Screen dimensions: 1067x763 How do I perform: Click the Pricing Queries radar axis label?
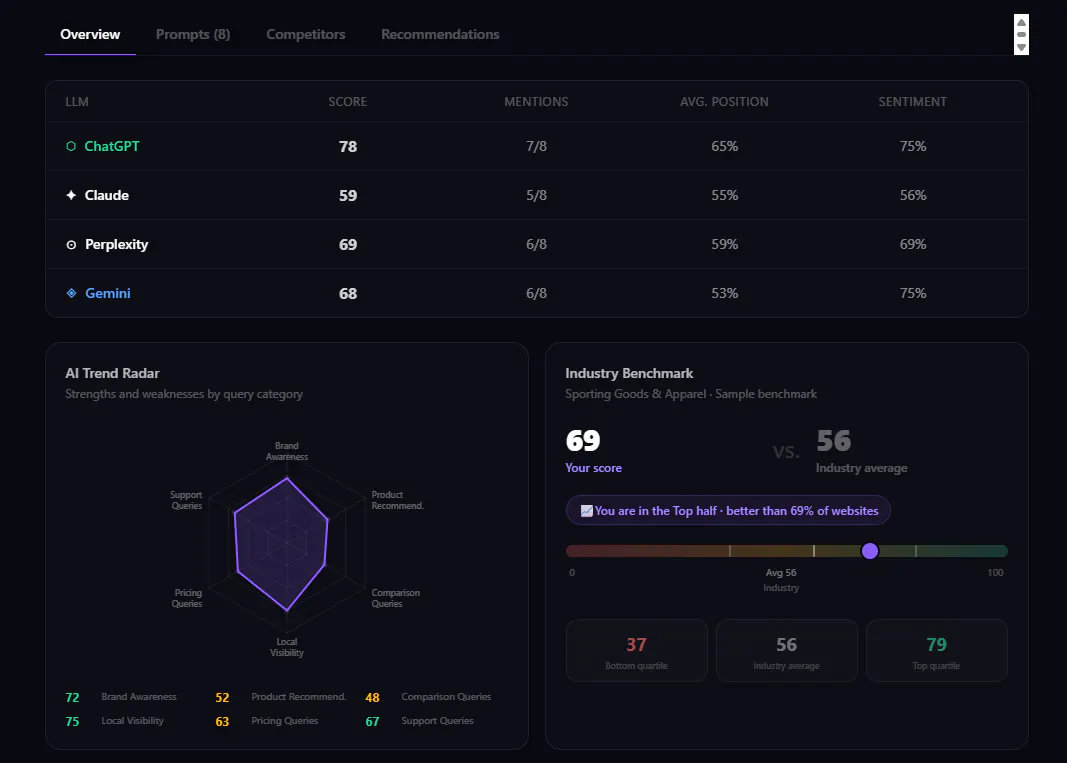pyautogui.click(x=187, y=598)
